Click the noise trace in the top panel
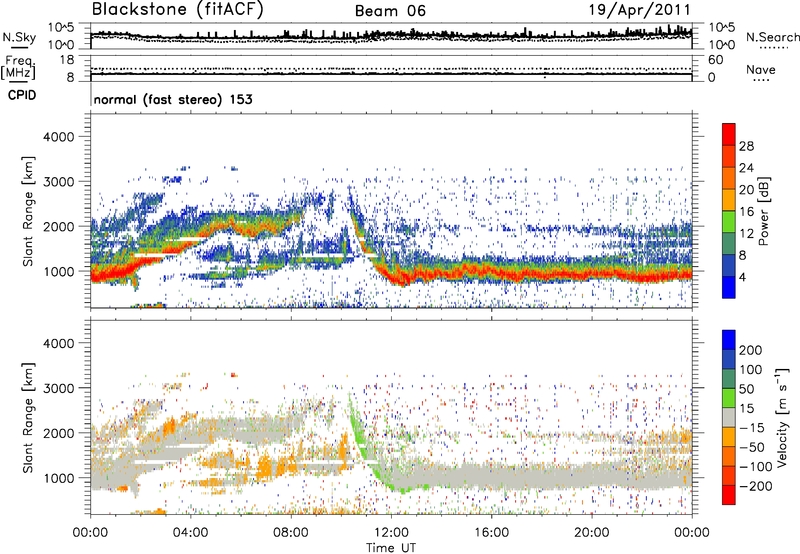The height and width of the screenshot is (554, 800). [391, 36]
